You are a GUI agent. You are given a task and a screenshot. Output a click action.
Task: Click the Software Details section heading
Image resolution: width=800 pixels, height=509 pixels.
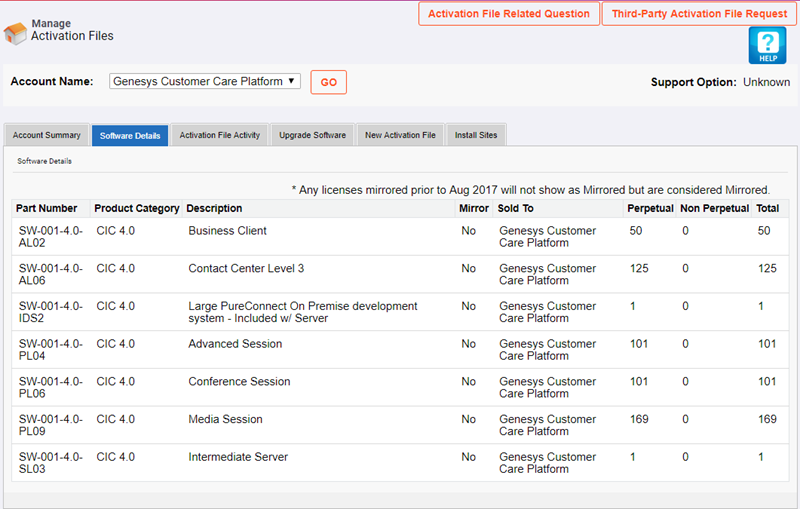tap(44, 161)
